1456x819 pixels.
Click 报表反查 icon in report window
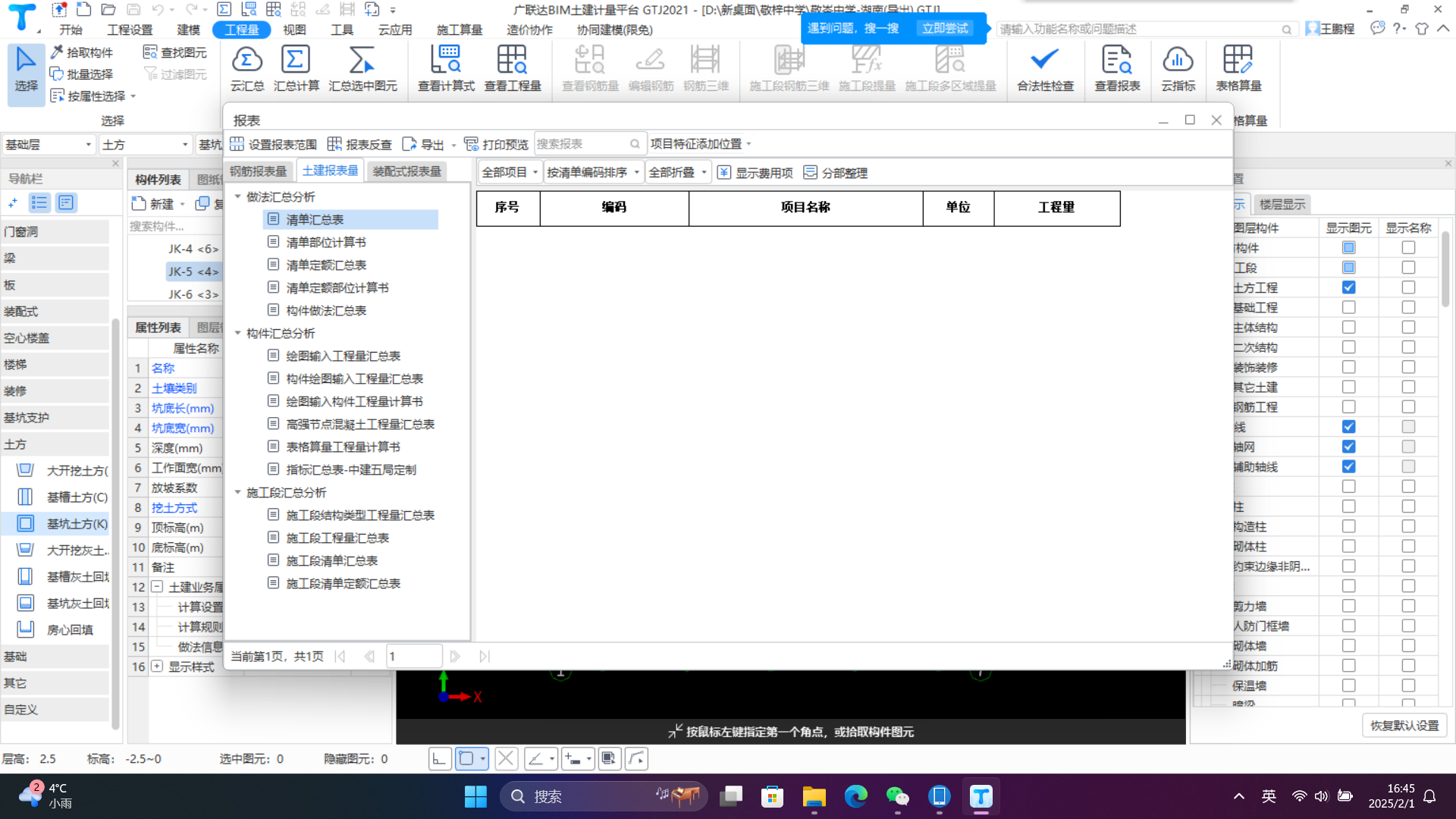[x=359, y=144]
